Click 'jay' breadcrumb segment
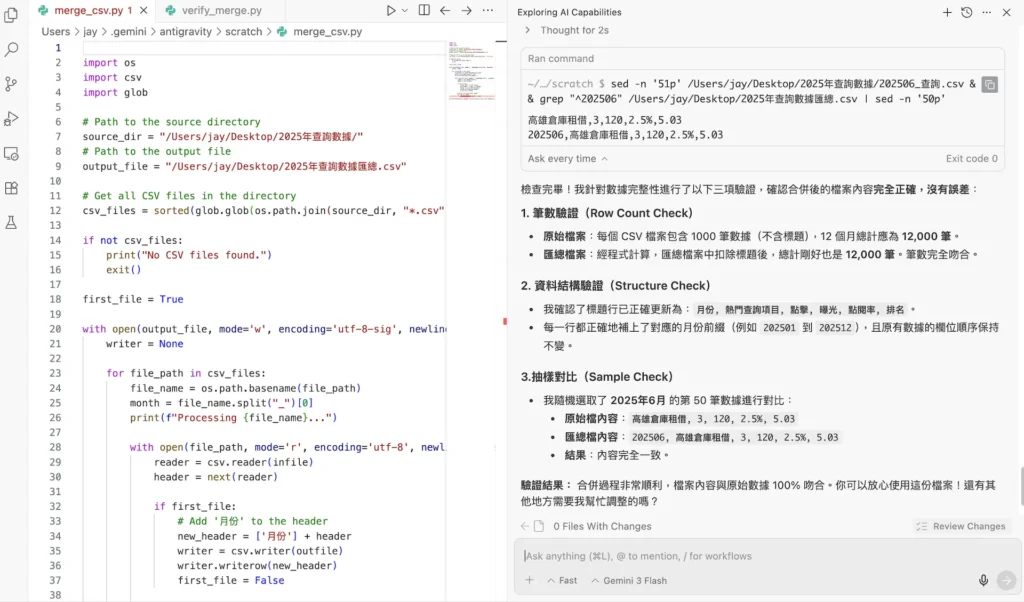Screen dimensions: 1024x602 pos(90,31)
